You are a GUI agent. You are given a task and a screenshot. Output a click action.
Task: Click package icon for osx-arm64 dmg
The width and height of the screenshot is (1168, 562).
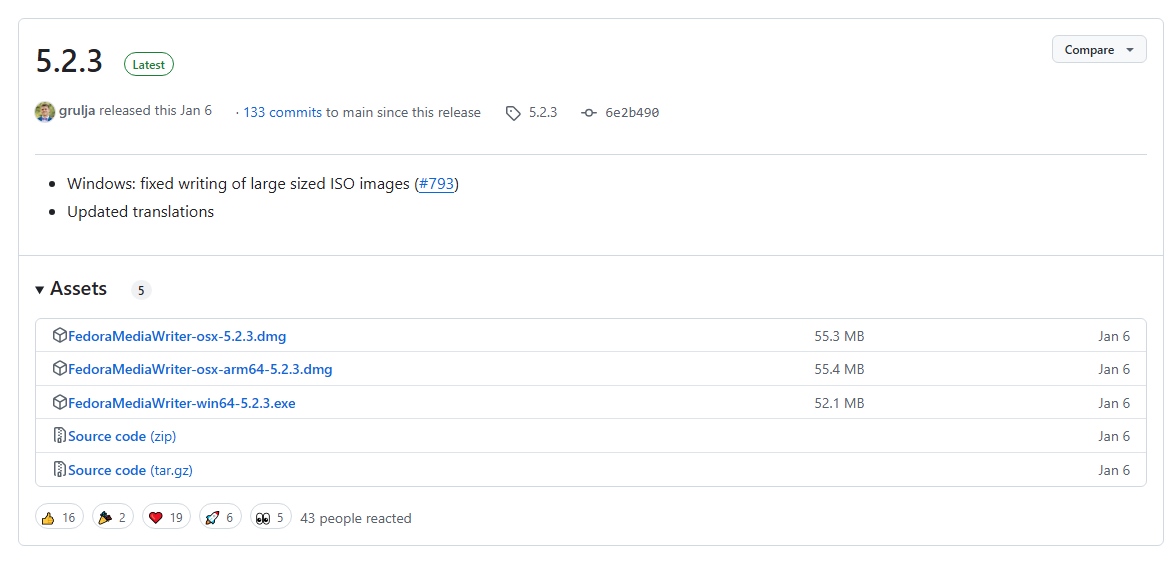point(60,368)
